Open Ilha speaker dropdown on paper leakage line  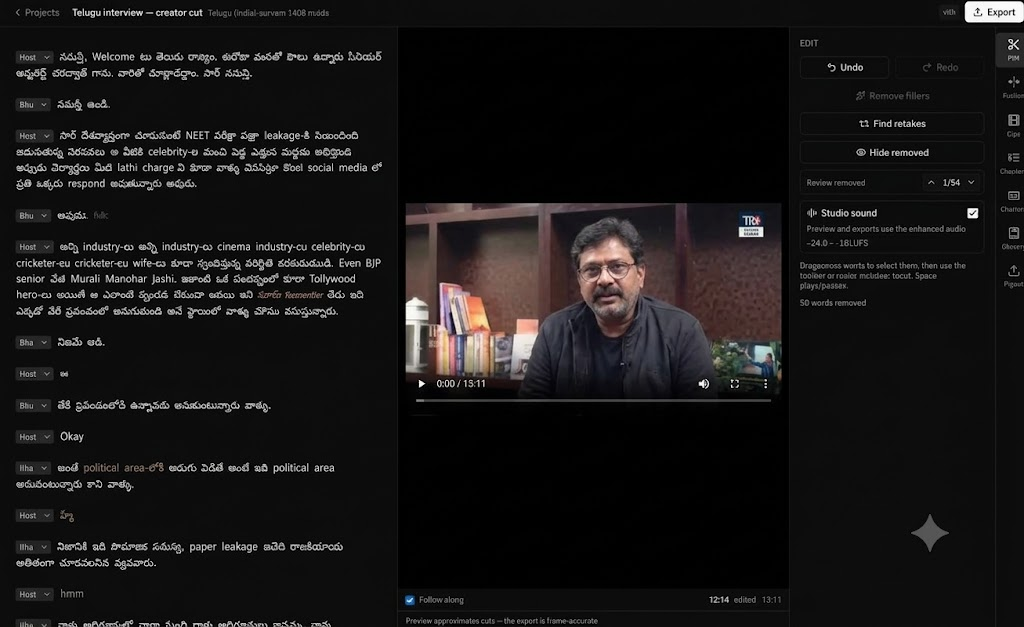(x=33, y=547)
